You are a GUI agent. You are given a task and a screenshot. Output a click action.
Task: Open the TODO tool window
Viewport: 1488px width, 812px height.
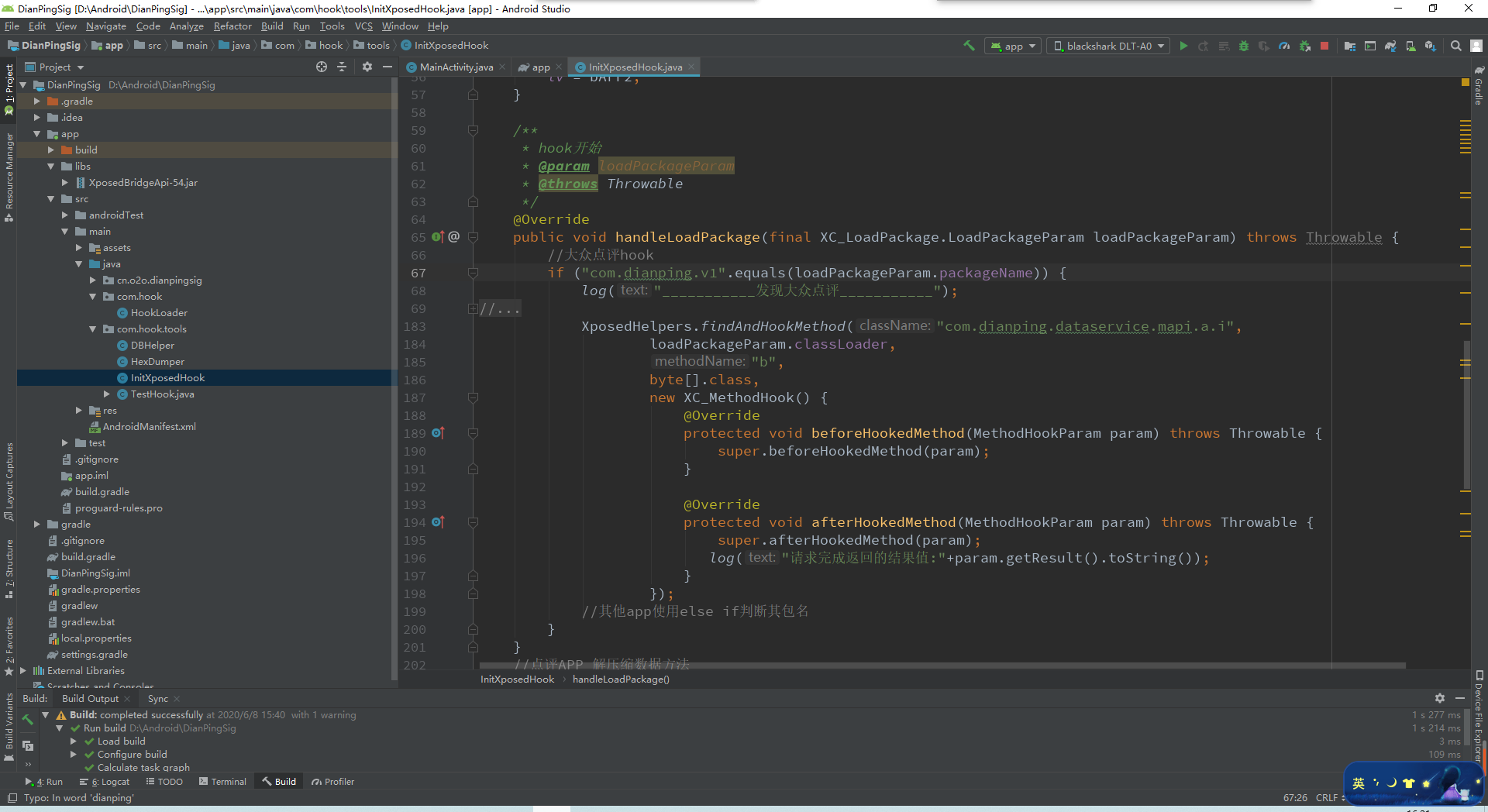tap(164, 782)
